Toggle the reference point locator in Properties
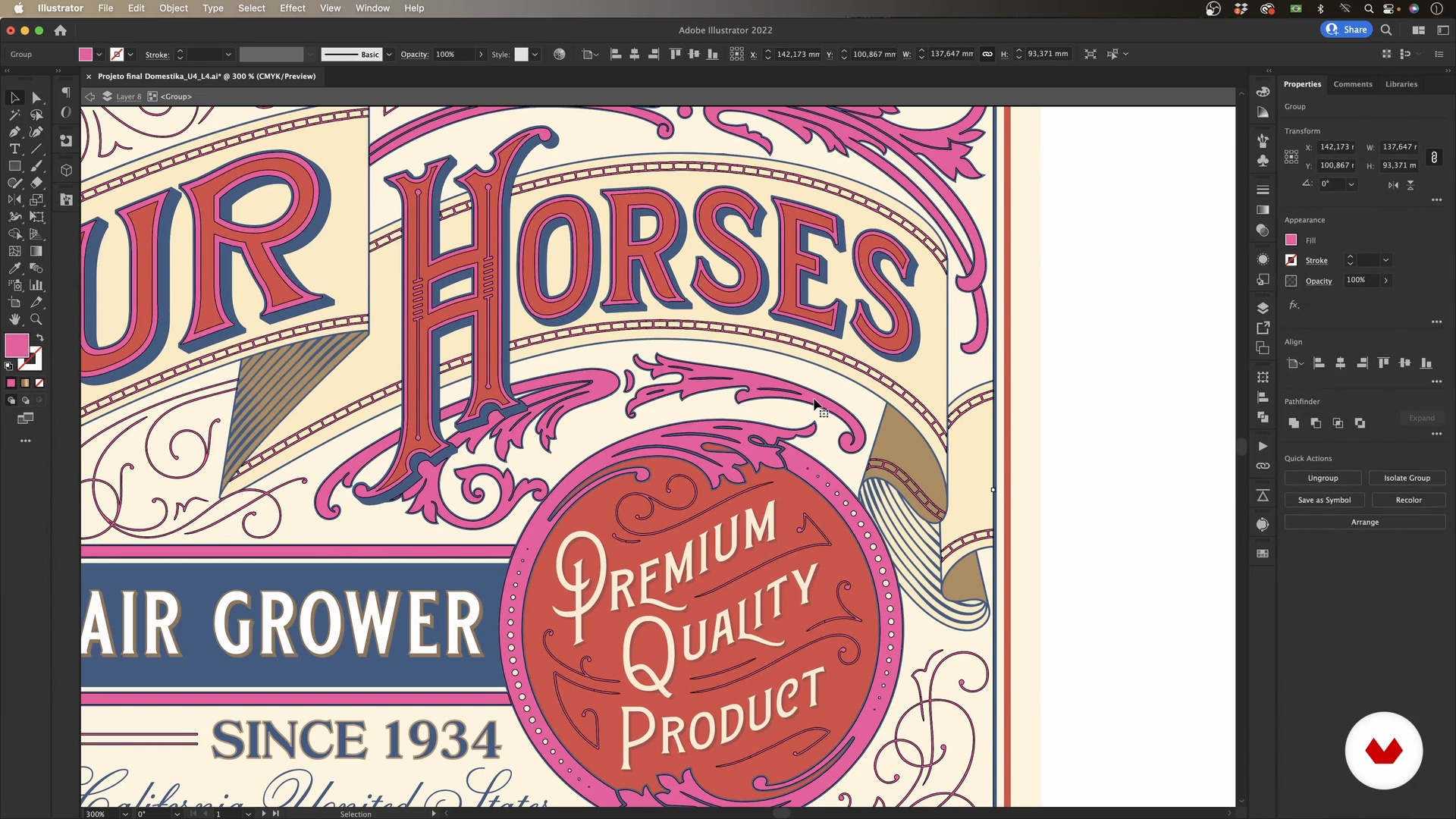Image resolution: width=1456 pixels, height=819 pixels. pos(1291,157)
